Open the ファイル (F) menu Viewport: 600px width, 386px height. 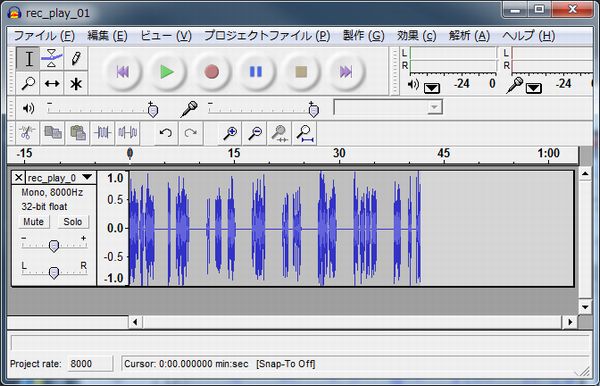click(x=44, y=36)
